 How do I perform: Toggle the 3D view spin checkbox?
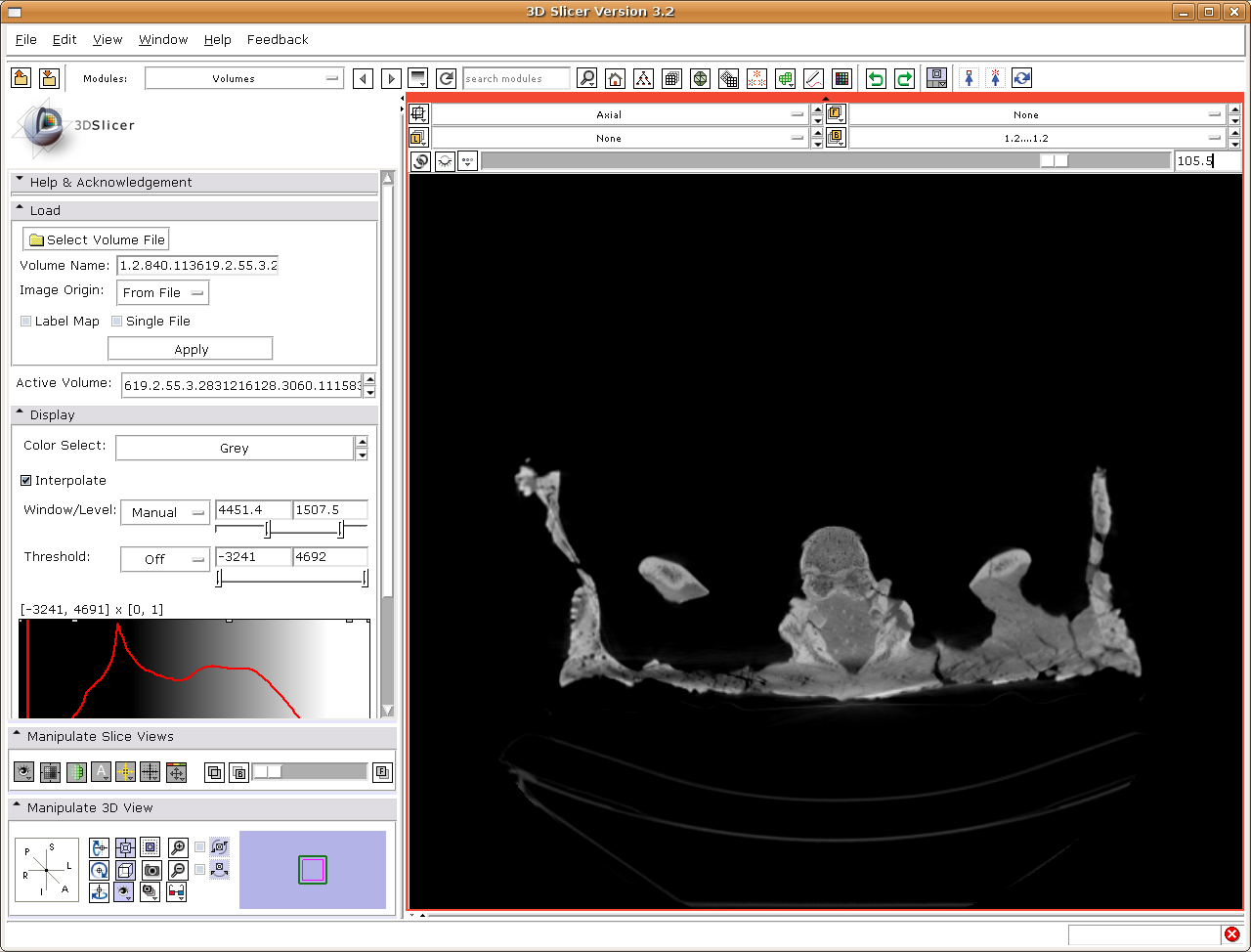200,847
